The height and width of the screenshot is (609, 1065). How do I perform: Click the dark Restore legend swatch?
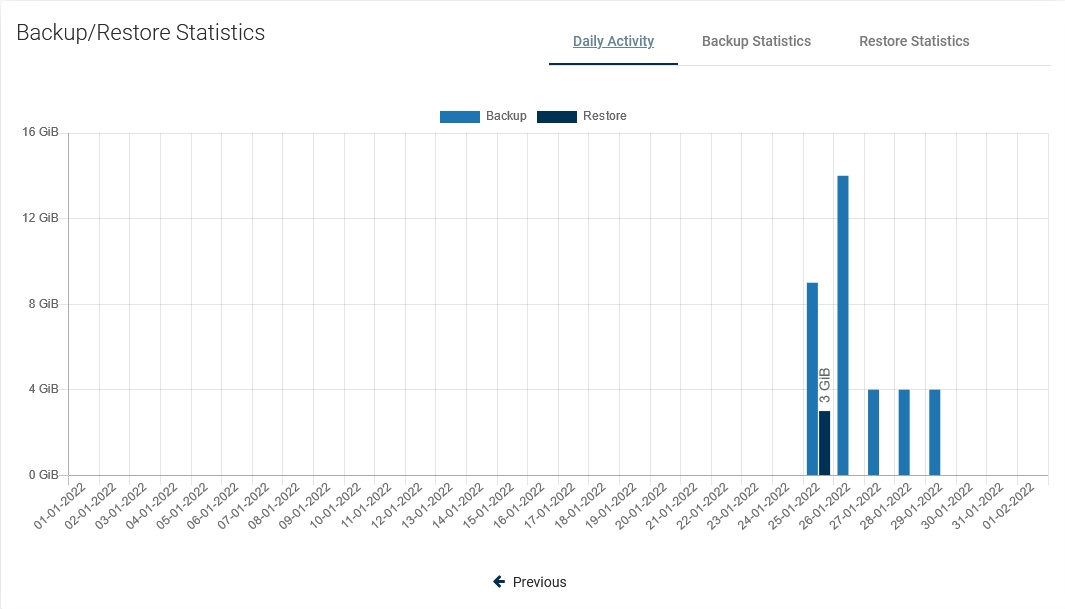click(557, 117)
